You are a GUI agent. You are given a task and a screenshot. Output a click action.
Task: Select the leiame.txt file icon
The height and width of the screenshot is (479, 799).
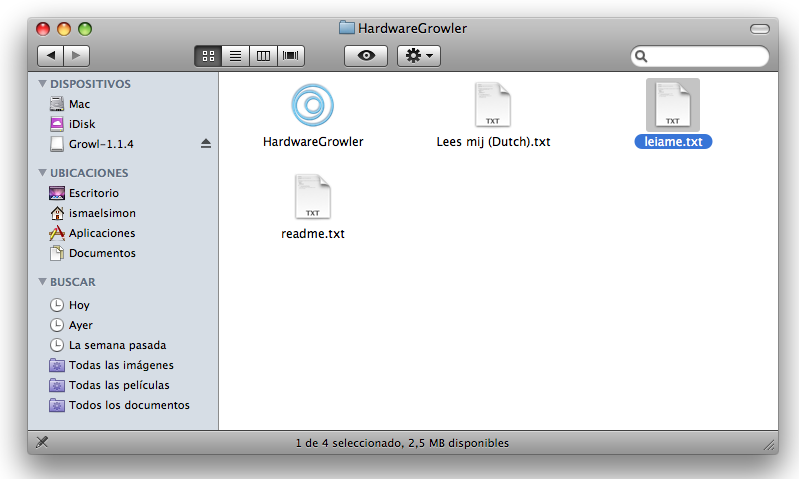click(673, 105)
